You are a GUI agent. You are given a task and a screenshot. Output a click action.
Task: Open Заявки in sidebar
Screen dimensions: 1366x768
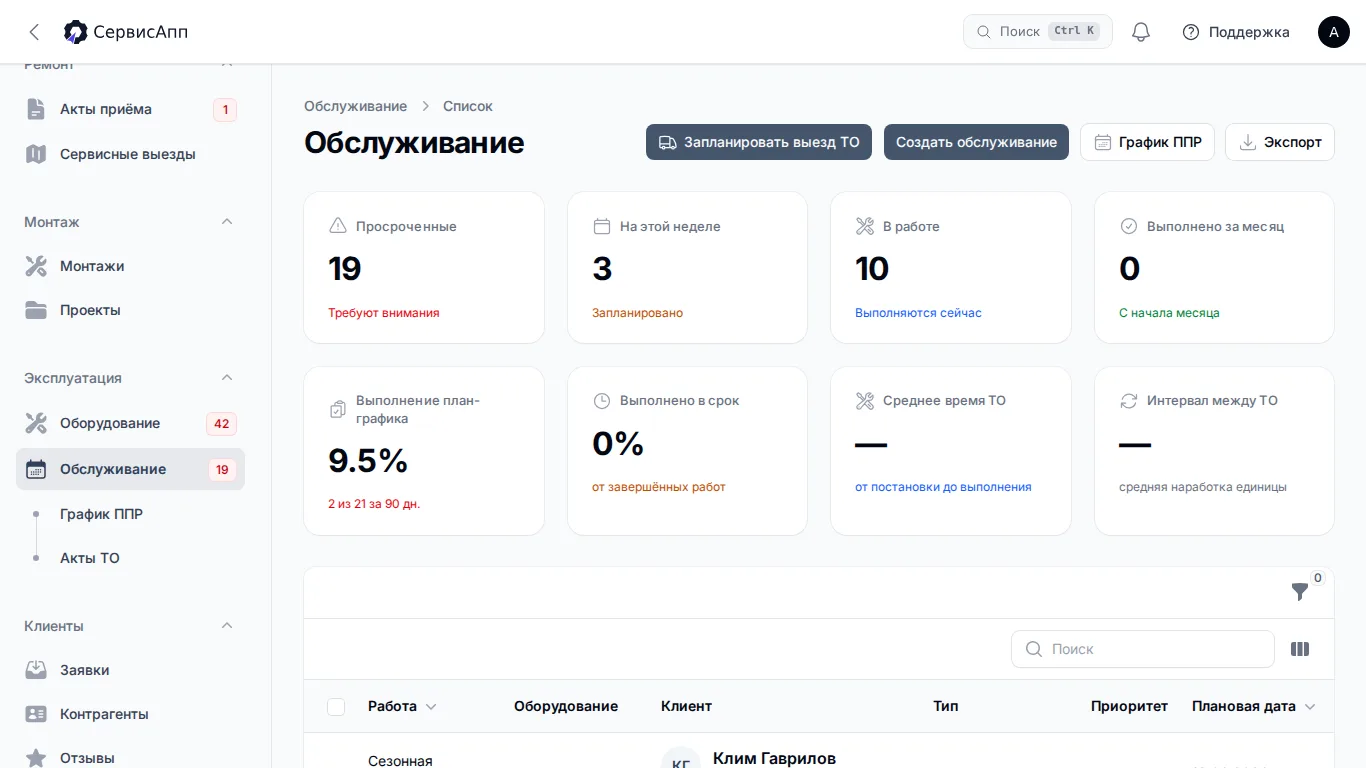(x=130, y=670)
